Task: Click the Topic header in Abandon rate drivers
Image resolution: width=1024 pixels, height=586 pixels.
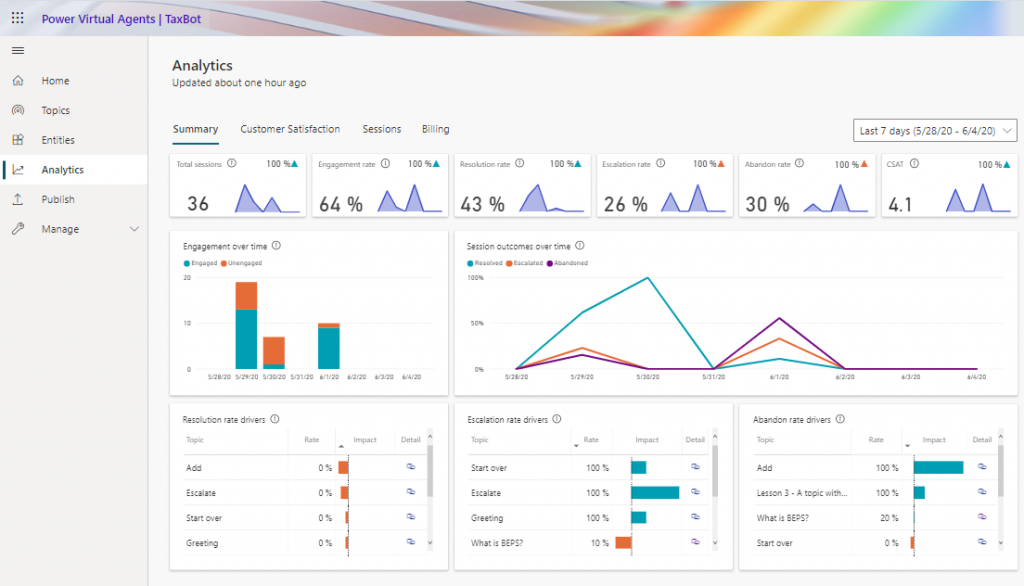Action: point(765,440)
